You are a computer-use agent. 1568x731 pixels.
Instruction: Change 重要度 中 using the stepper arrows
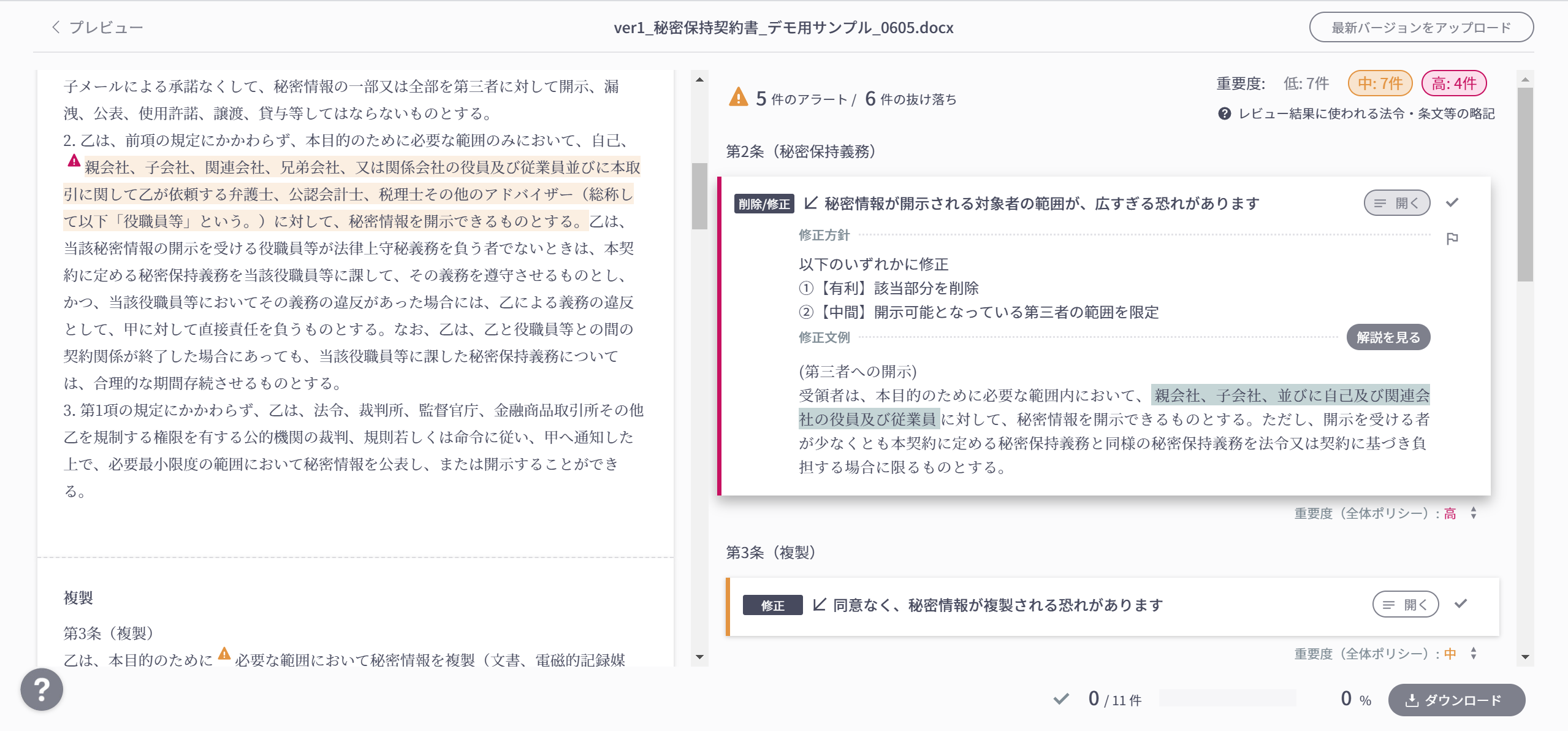tap(1473, 654)
